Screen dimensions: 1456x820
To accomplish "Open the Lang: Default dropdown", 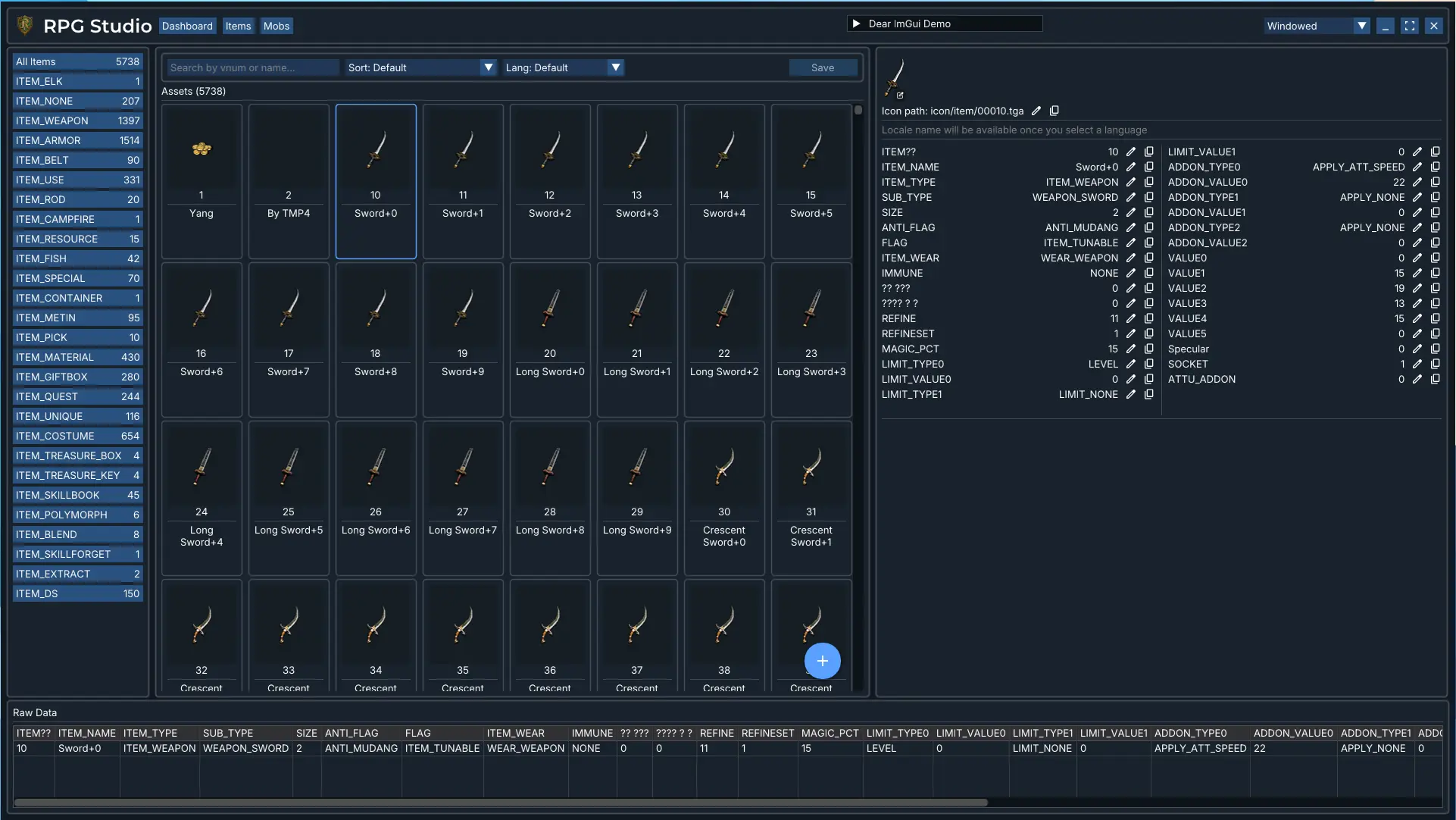I will (x=563, y=67).
